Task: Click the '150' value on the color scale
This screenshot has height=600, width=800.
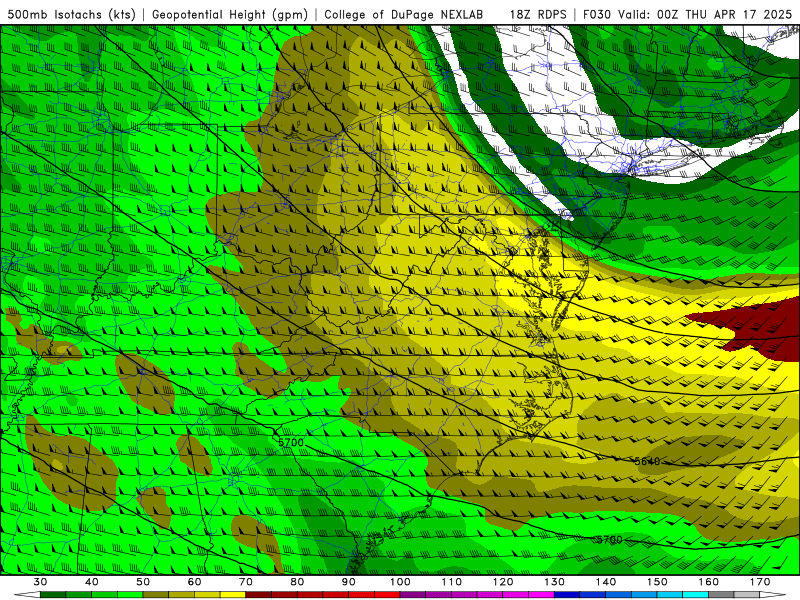Action: click(x=657, y=582)
